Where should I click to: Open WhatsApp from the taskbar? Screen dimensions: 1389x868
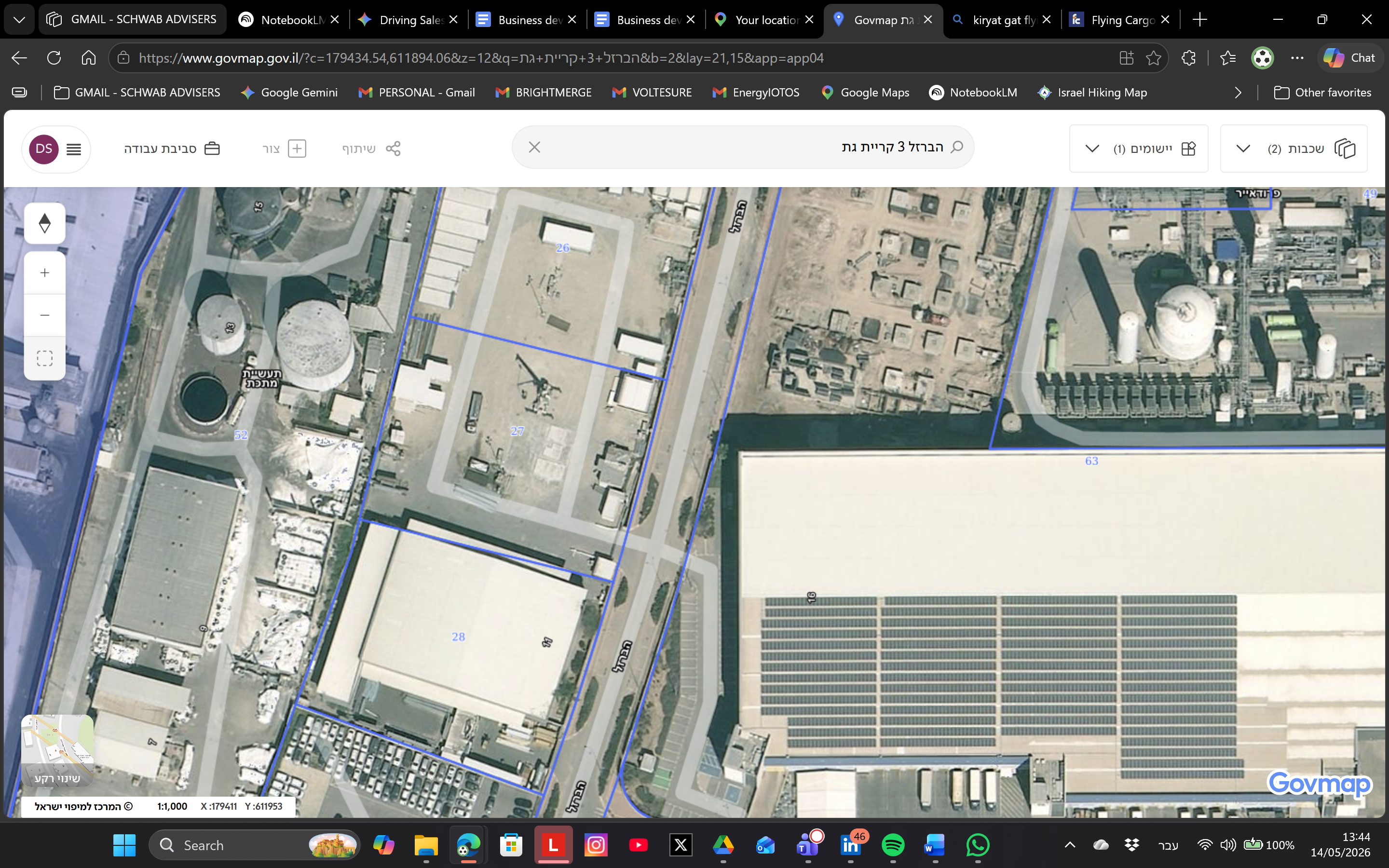[978, 845]
